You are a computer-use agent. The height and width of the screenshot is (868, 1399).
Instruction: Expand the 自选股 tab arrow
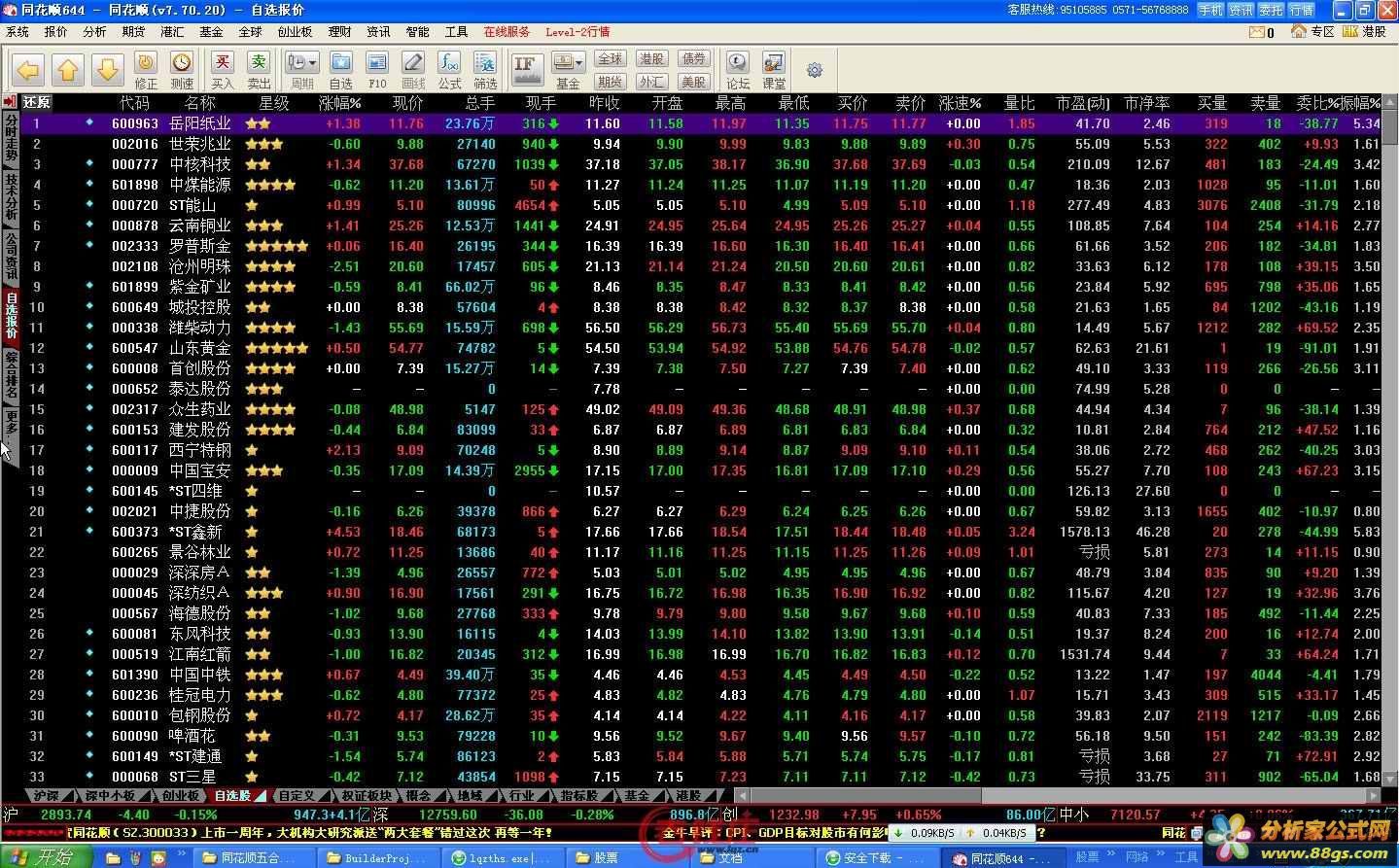click(260, 796)
